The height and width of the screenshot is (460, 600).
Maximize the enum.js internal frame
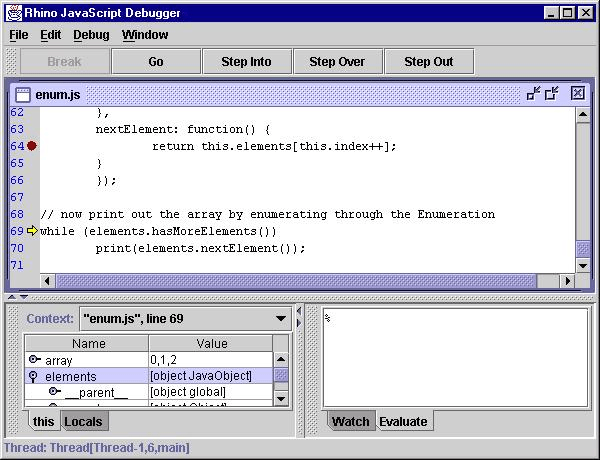click(551, 93)
